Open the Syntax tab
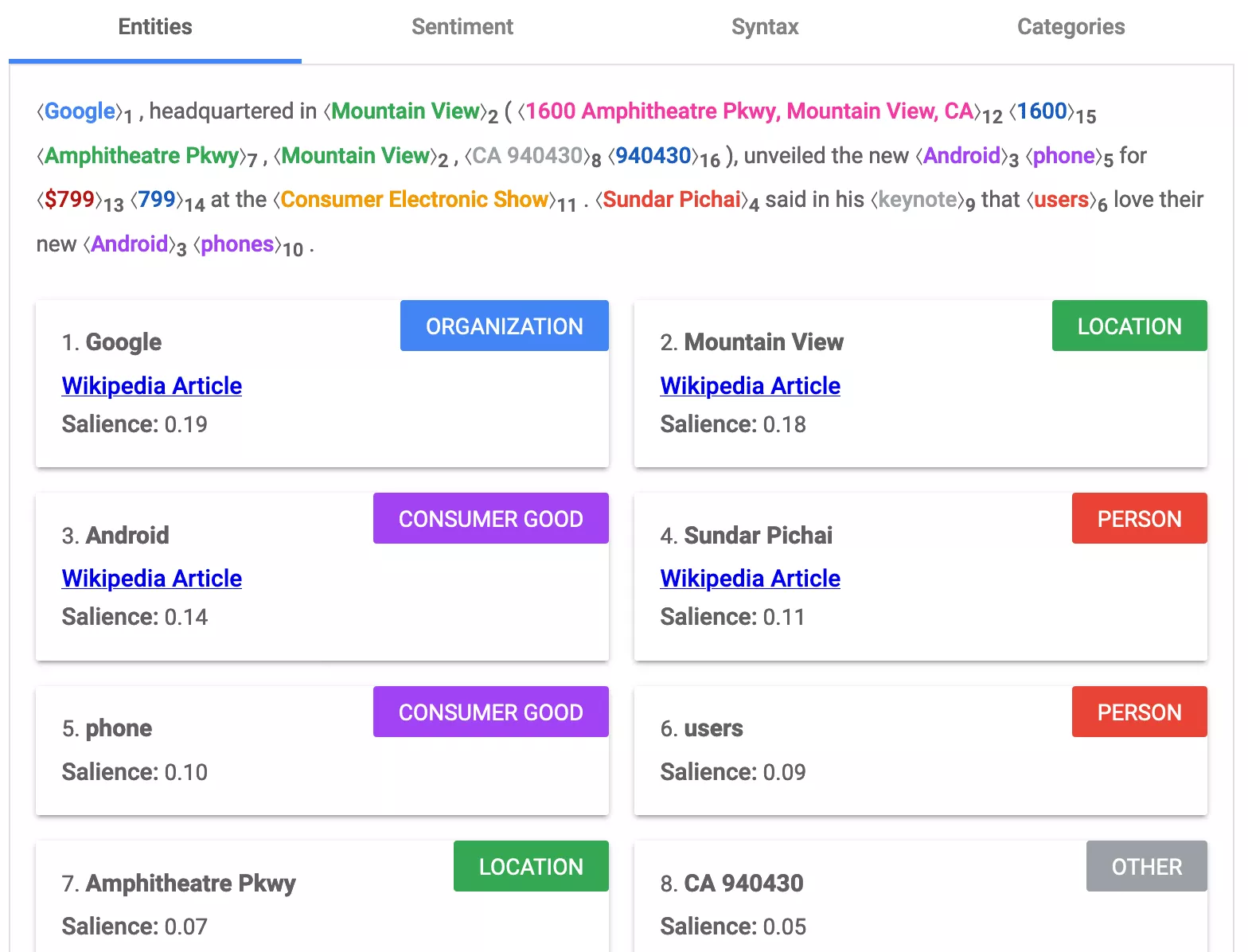The image size is (1248, 952). 765,27
